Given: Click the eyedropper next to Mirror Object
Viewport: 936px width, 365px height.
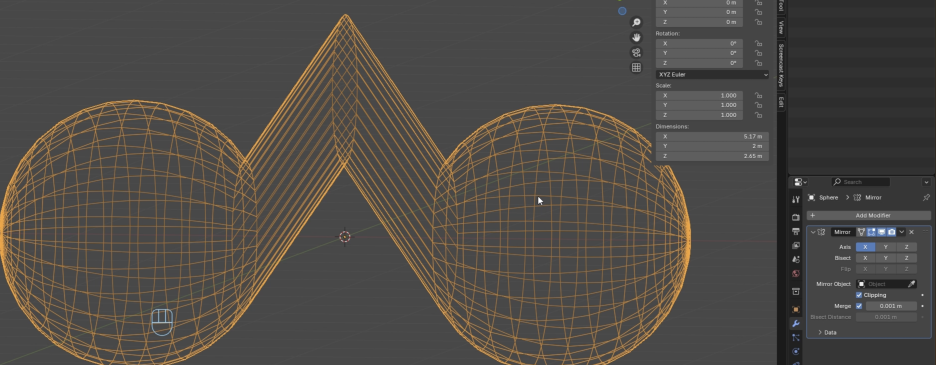Looking at the screenshot, I should click(x=912, y=284).
